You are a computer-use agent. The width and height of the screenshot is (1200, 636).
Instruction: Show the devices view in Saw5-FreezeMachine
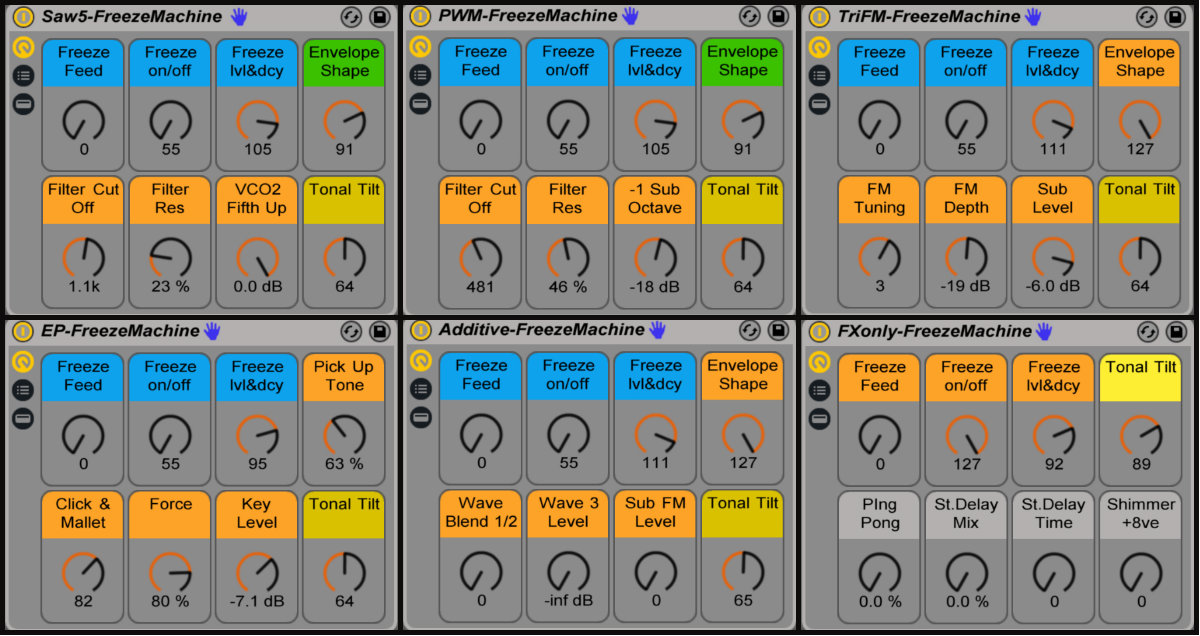(23, 103)
